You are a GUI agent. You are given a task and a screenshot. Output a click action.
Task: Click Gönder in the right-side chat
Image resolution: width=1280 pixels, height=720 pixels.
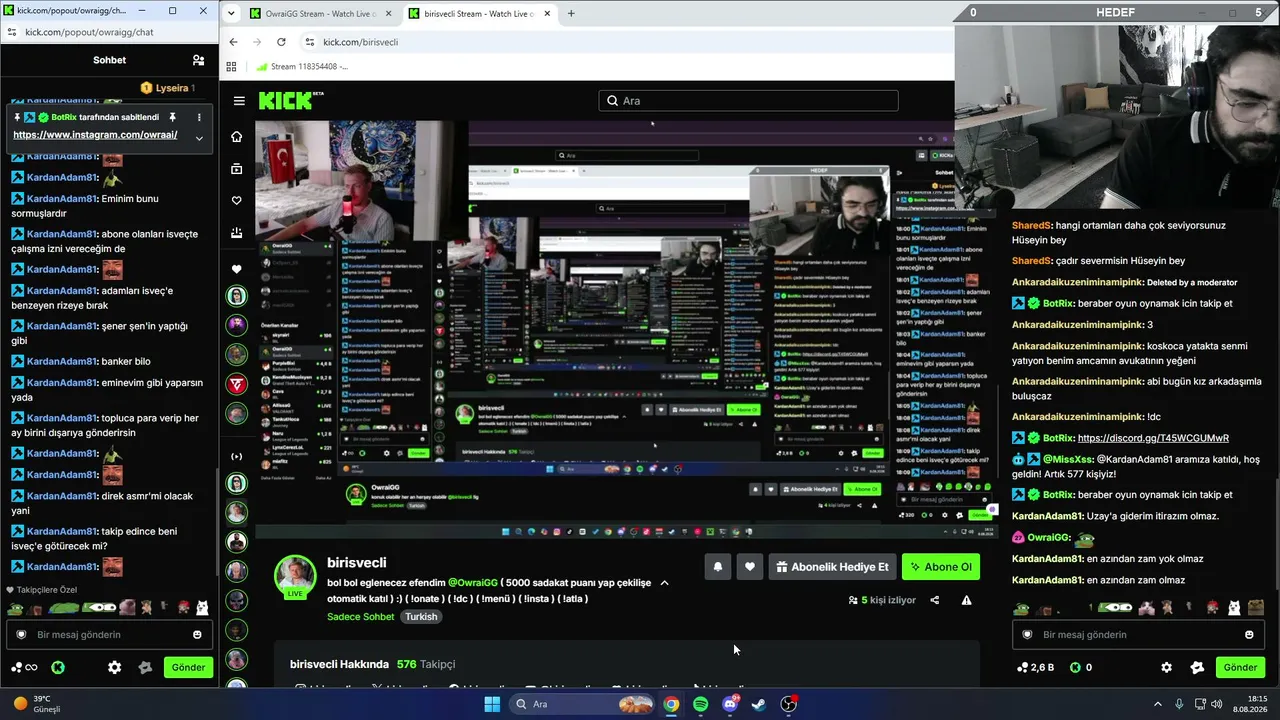[1240, 667]
